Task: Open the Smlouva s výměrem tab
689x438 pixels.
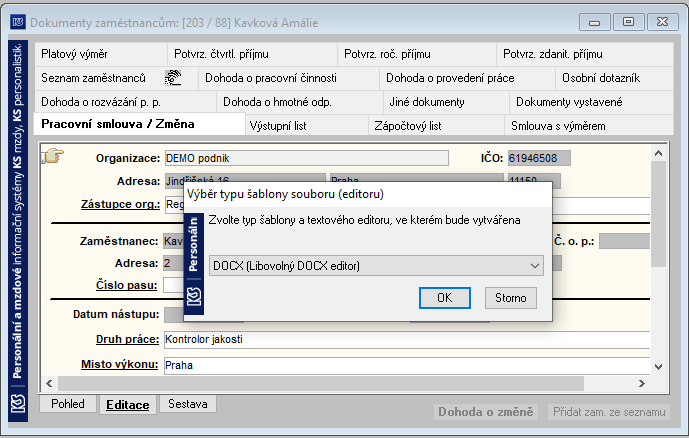Action: tap(589, 126)
